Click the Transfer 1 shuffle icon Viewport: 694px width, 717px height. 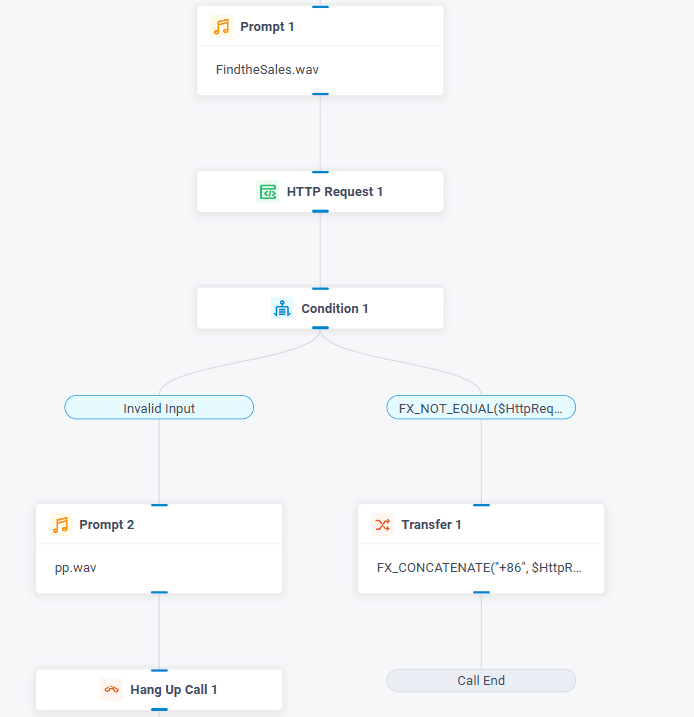point(383,524)
